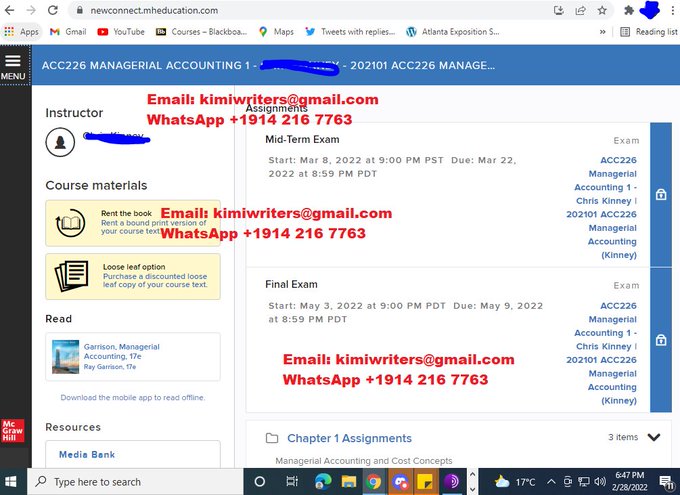The width and height of the screenshot is (680, 495).
Task: Expand Chapter 1 Assignments chevron
Action: click(x=654, y=437)
